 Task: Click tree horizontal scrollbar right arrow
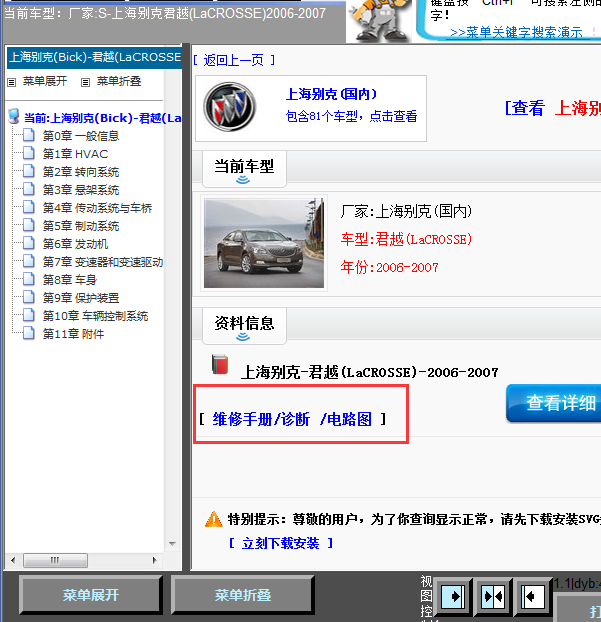click(154, 561)
